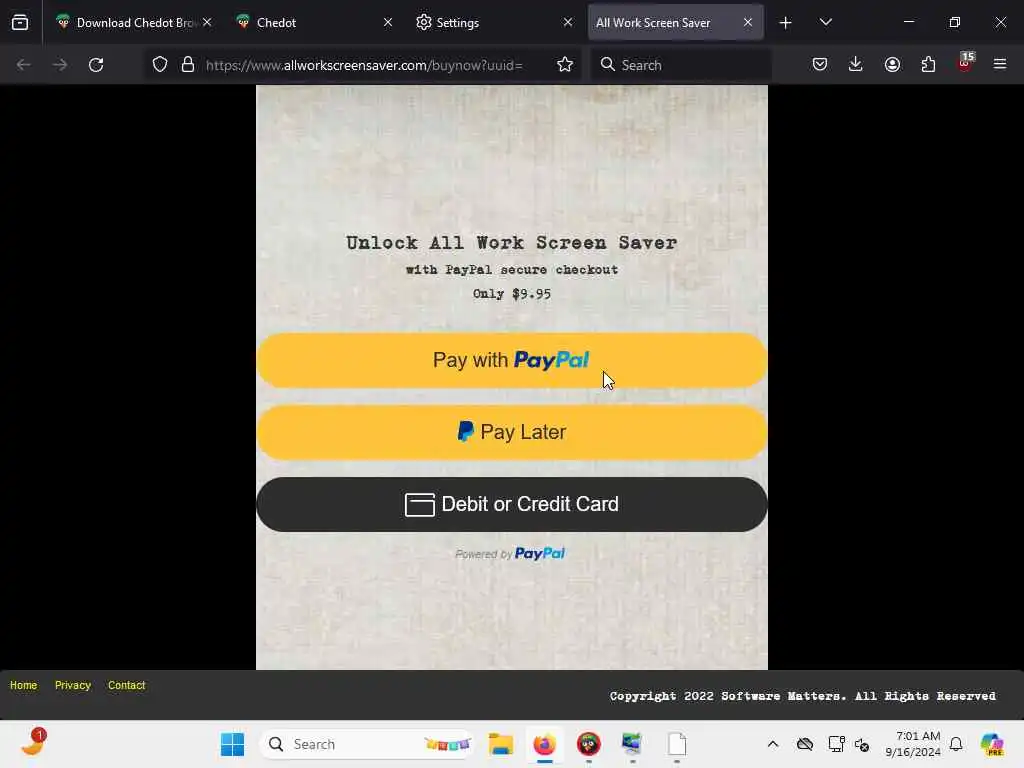Viewport: 1024px width, 768px height.
Task: Open the Firefox View recent browsing icon
Action: pyautogui.click(x=20, y=22)
